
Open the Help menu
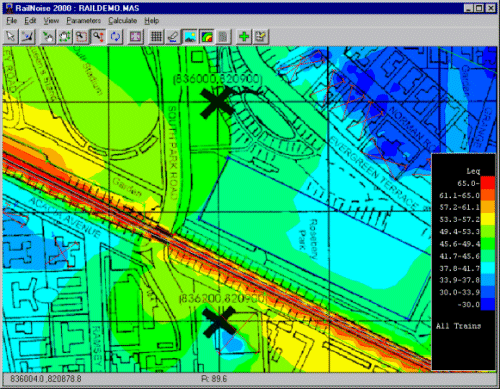click(x=152, y=21)
